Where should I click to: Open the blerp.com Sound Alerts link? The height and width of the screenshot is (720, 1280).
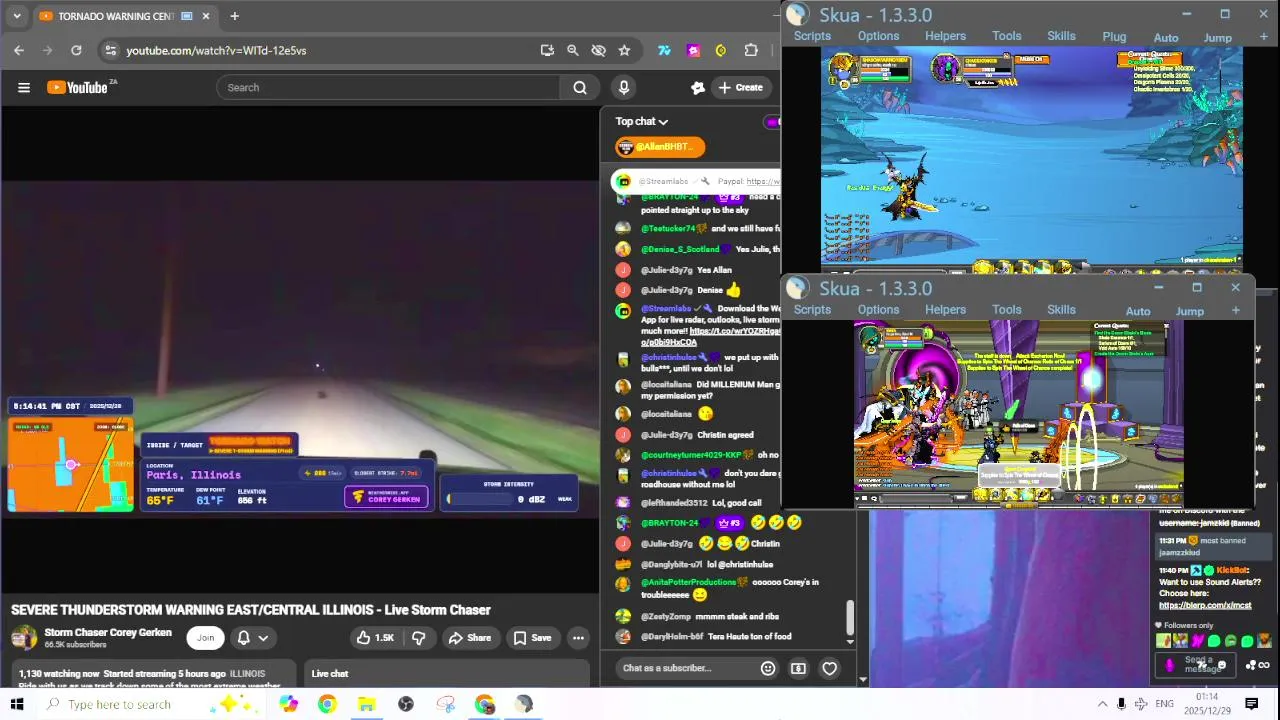point(1205,605)
